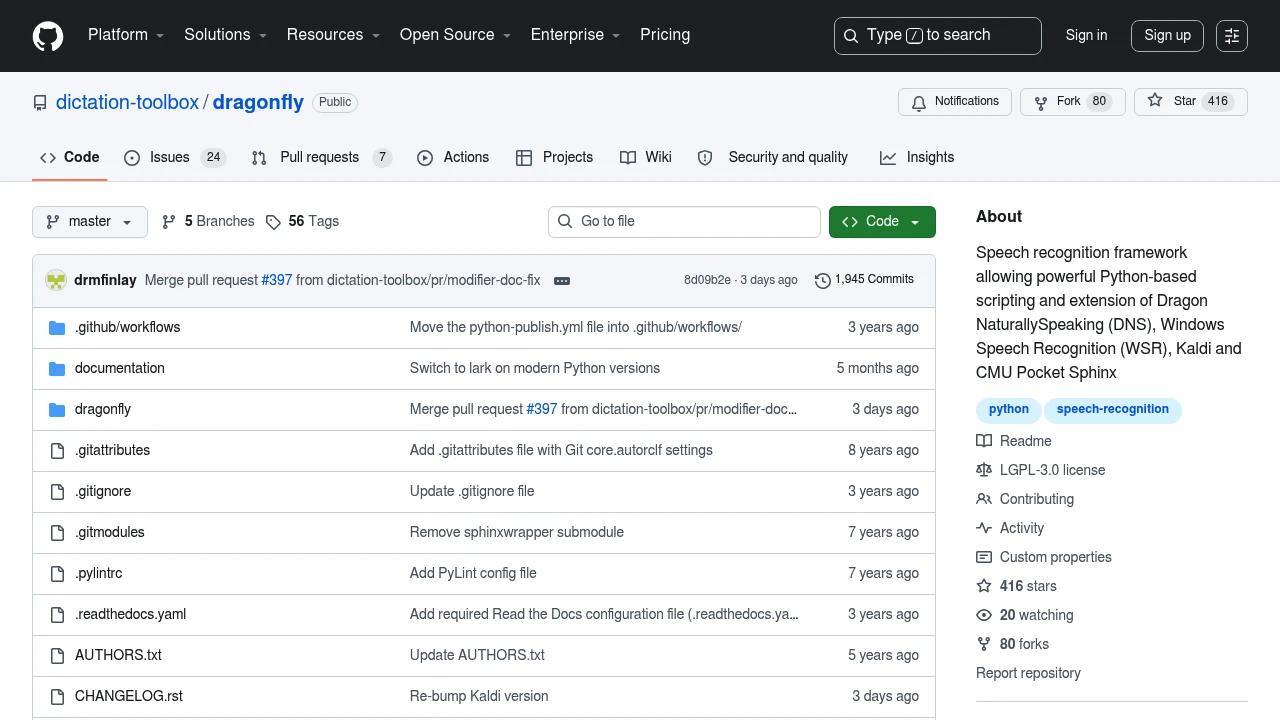Image resolution: width=1280 pixels, height=720 pixels.
Task: Click the .pylintrc file icon
Action: [x=57, y=573]
